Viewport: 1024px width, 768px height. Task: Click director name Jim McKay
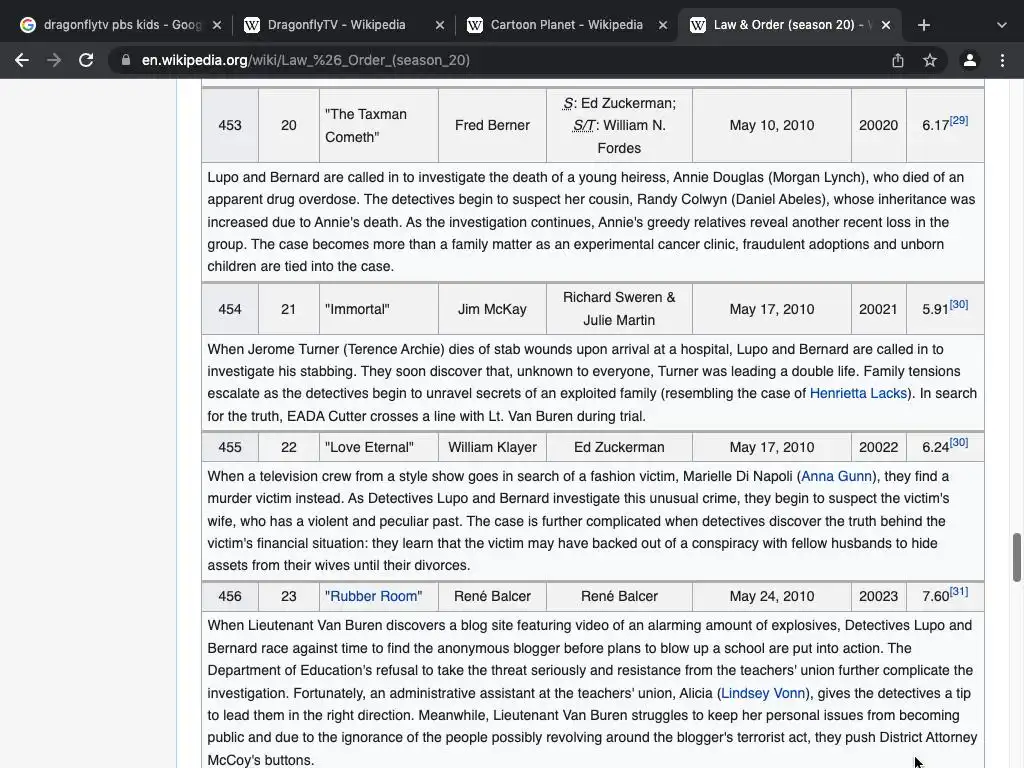point(492,309)
